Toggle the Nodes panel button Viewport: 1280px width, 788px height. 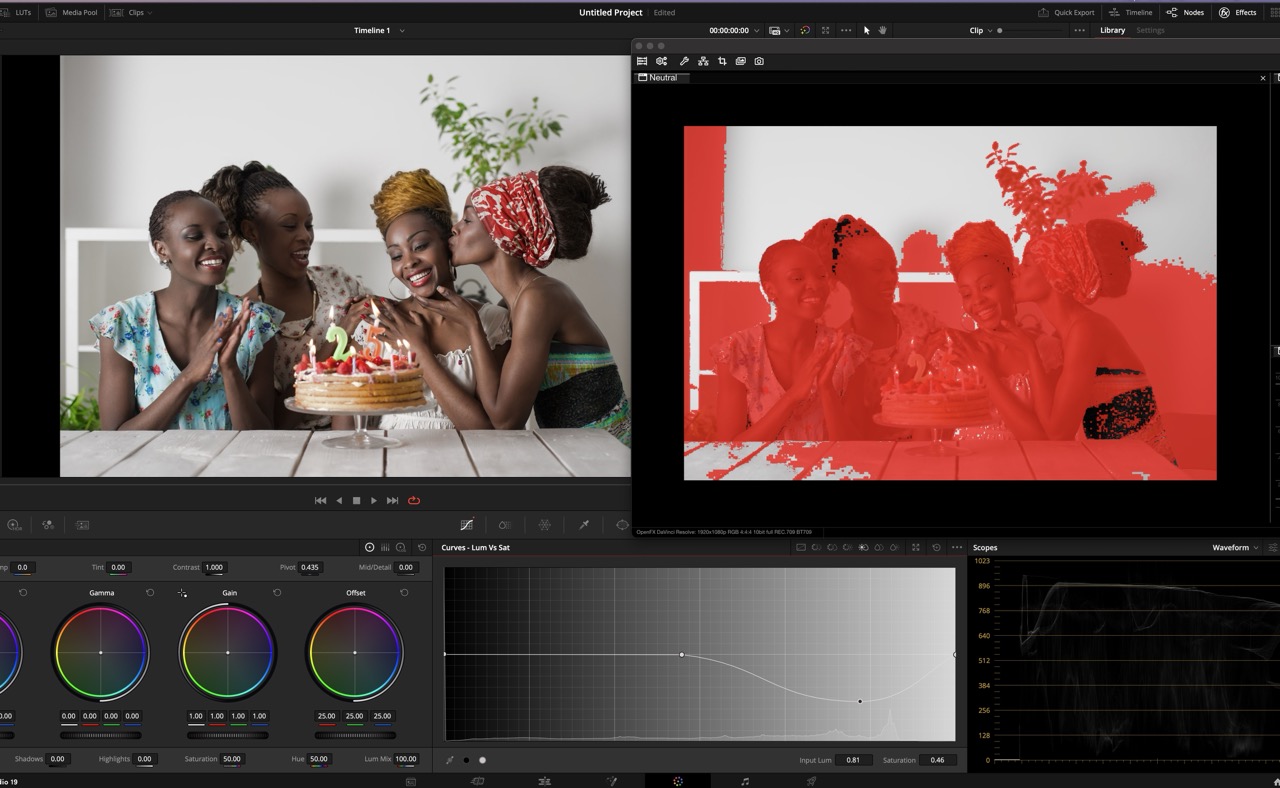[1186, 12]
